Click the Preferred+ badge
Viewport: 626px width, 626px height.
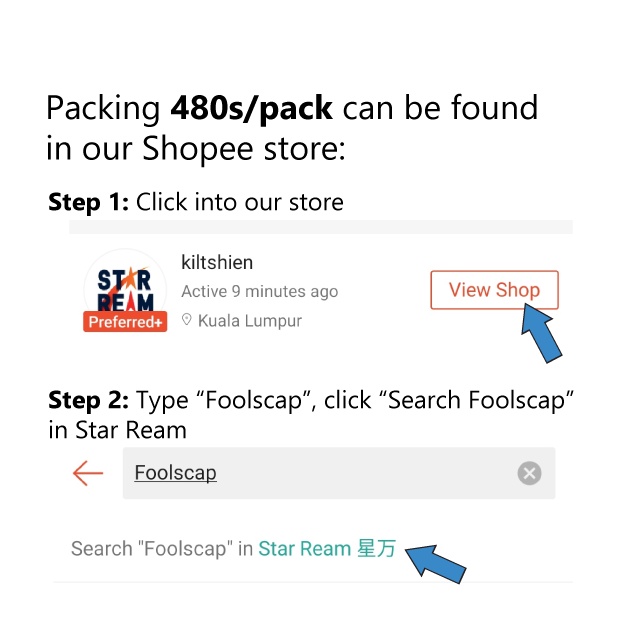tap(126, 322)
